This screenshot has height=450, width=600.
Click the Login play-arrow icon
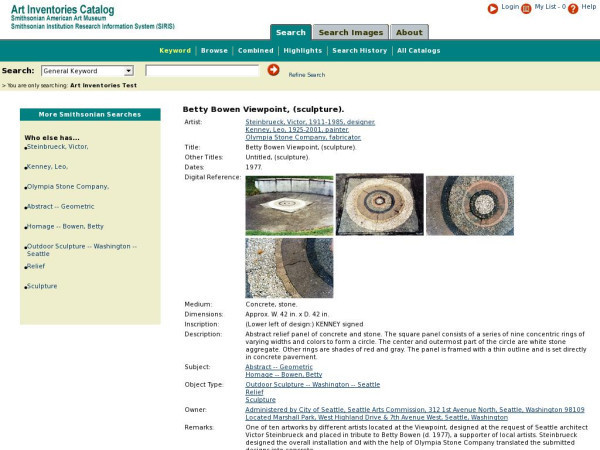(493, 8)
